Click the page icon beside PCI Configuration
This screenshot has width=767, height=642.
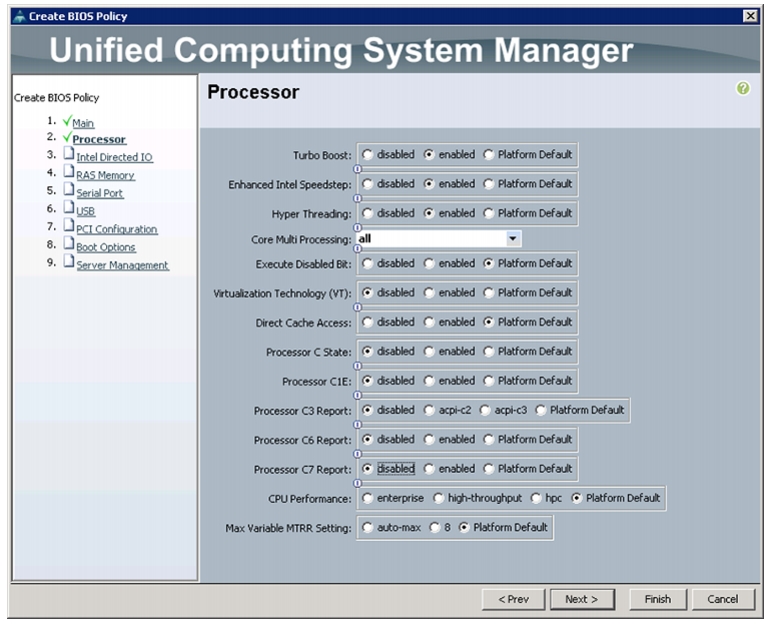click(69, 226)
